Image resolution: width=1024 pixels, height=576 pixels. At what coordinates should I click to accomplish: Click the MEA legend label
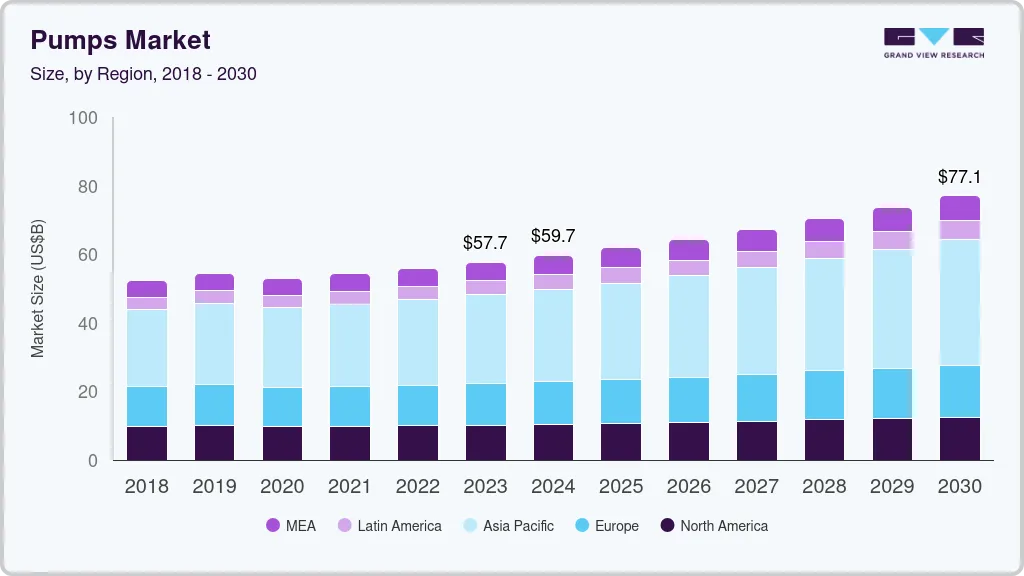(x=300, y=525)
